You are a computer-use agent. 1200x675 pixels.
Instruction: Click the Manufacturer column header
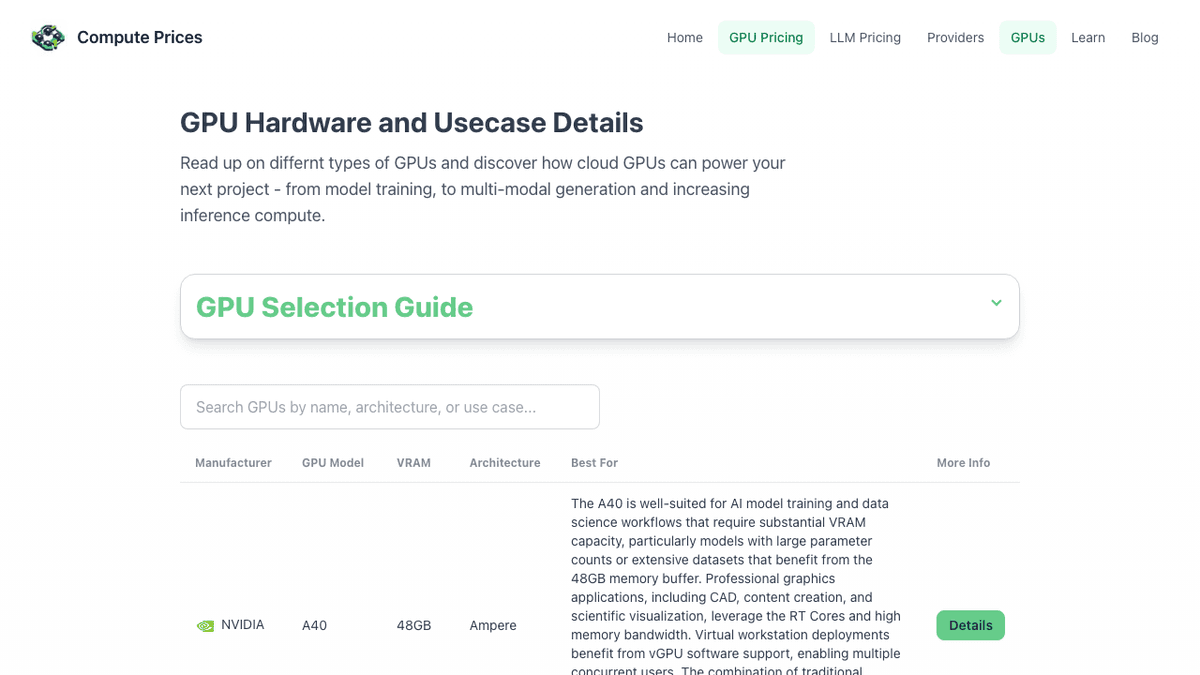pos(233,463)
